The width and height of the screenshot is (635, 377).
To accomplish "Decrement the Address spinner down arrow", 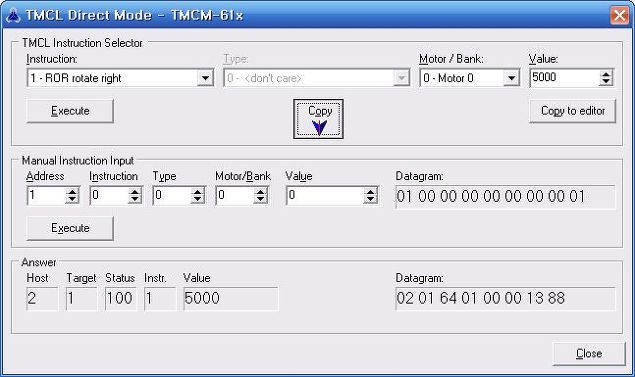I will click(72, 200).
